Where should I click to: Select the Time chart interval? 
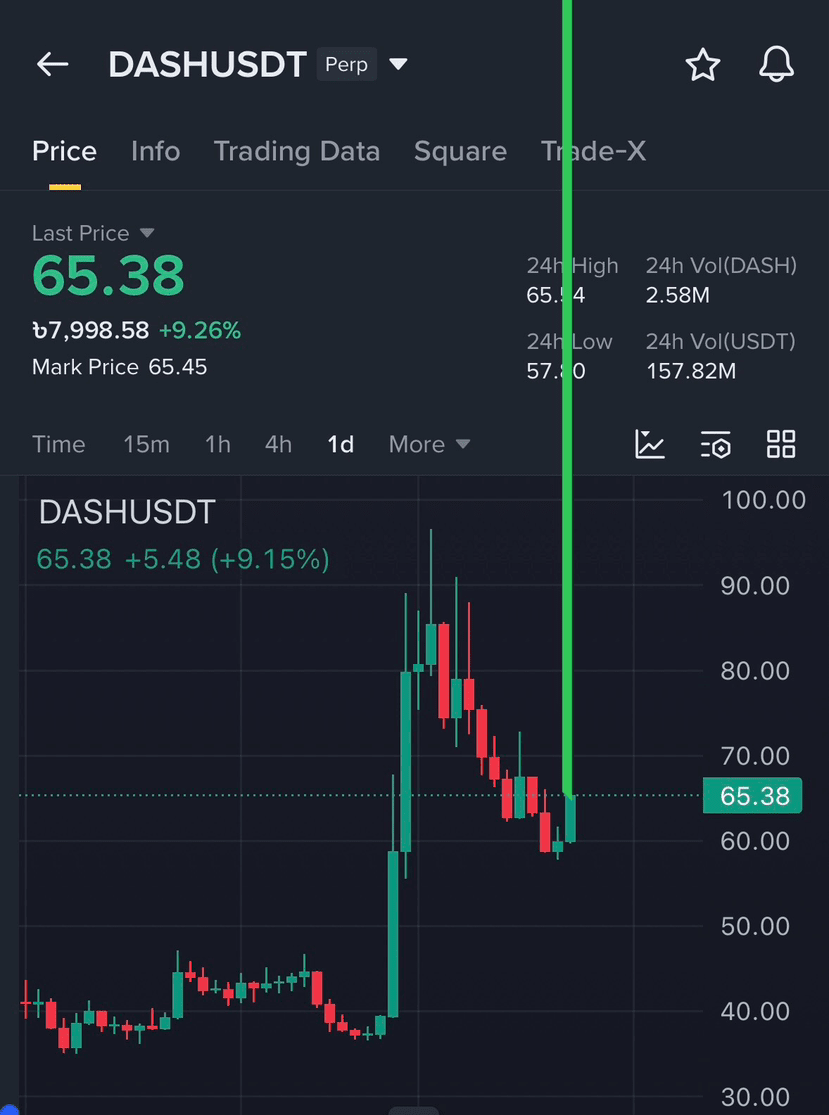point(58,444)
